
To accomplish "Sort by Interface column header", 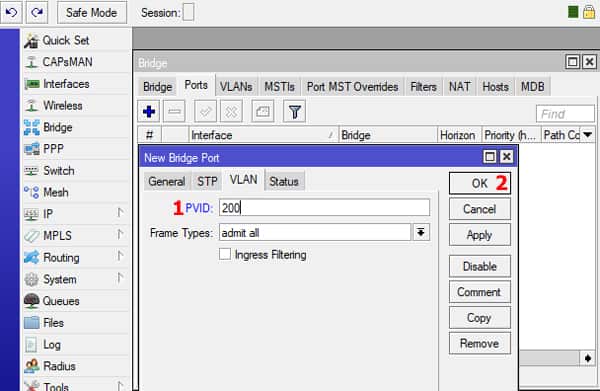I will point(264,135).
